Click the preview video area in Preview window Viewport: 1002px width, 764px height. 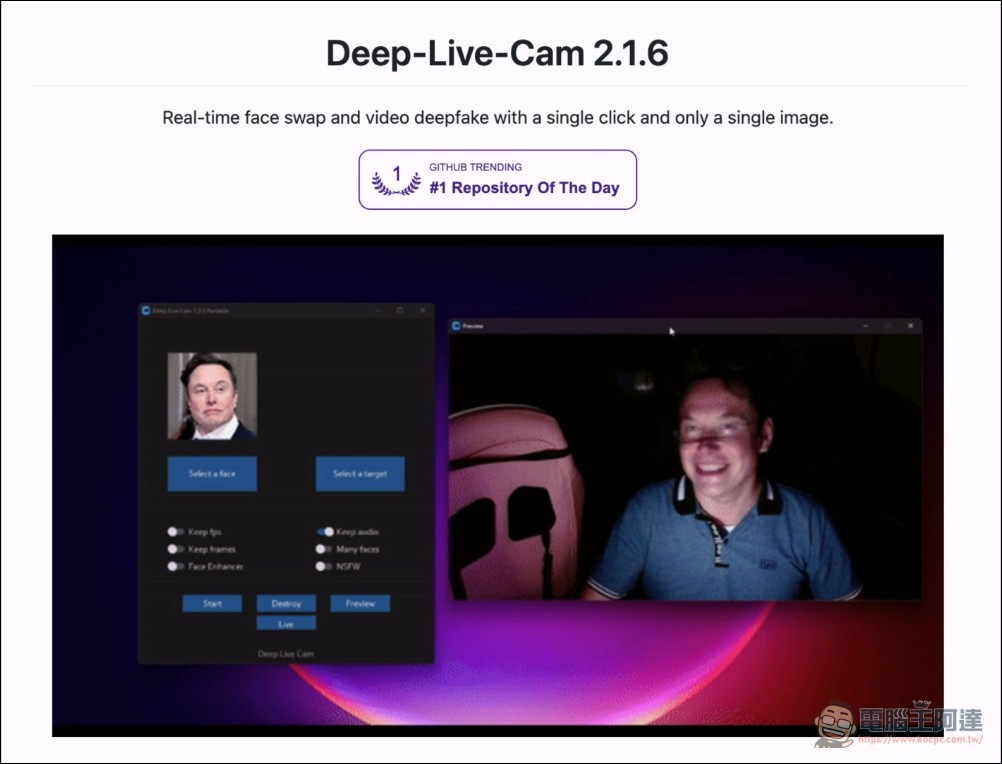click(685, 466)
